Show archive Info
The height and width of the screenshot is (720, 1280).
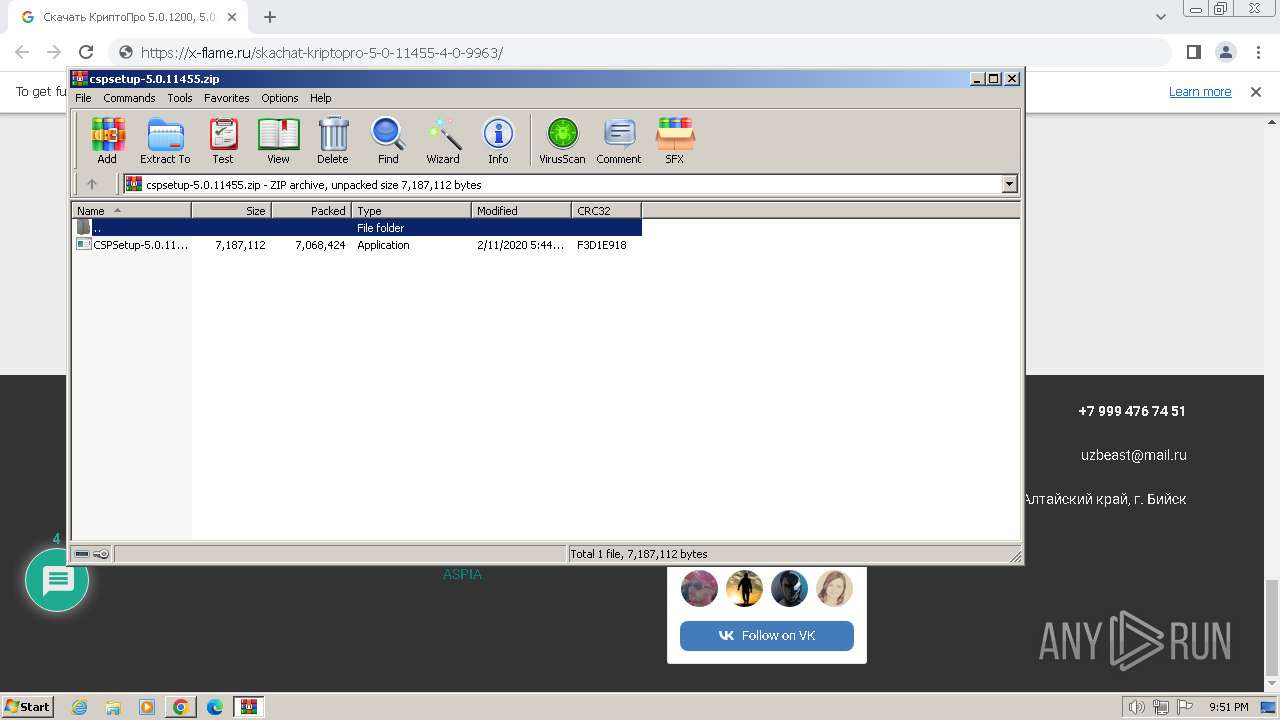coord(498,140)
